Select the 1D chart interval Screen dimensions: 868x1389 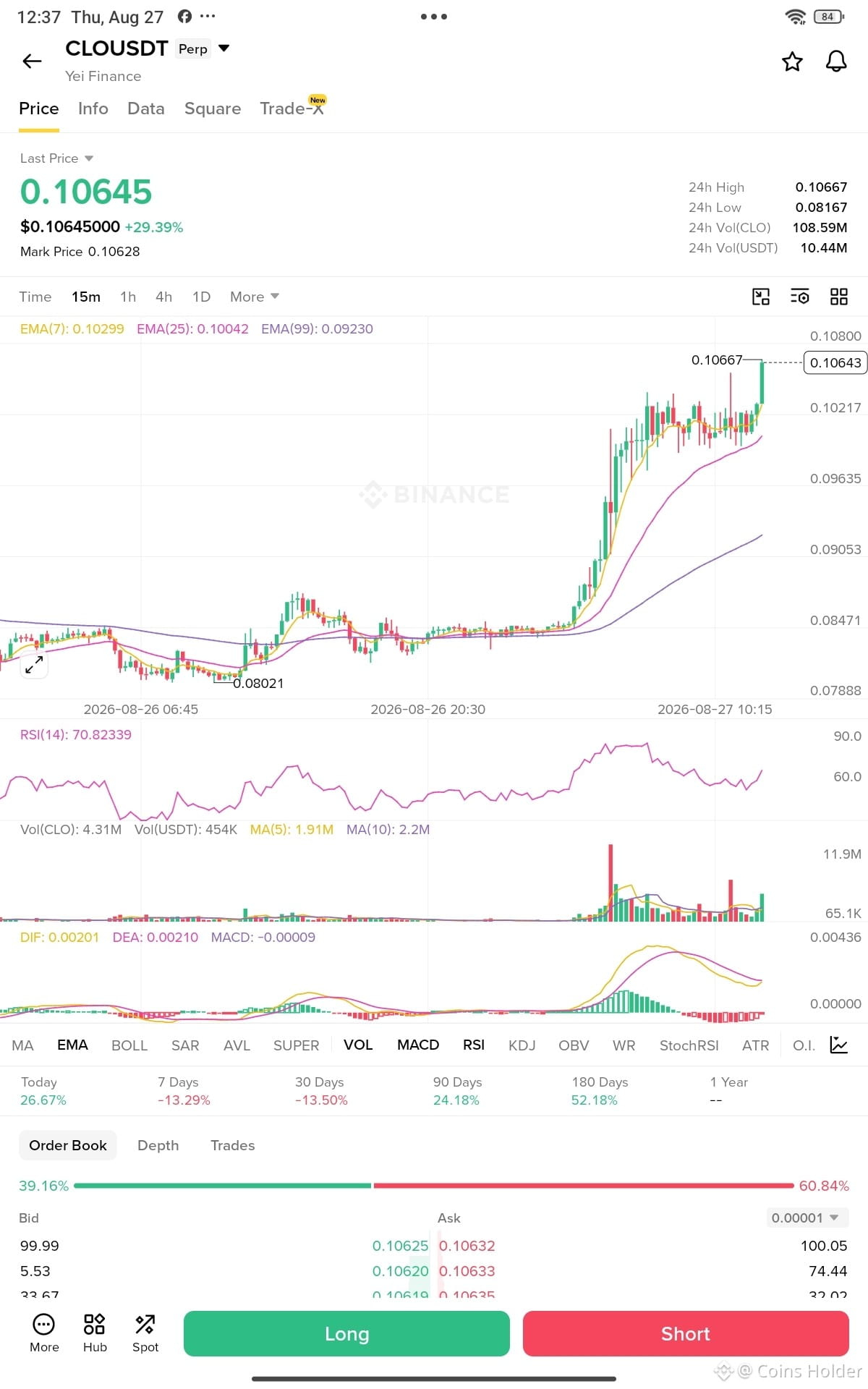click(202, 297)
